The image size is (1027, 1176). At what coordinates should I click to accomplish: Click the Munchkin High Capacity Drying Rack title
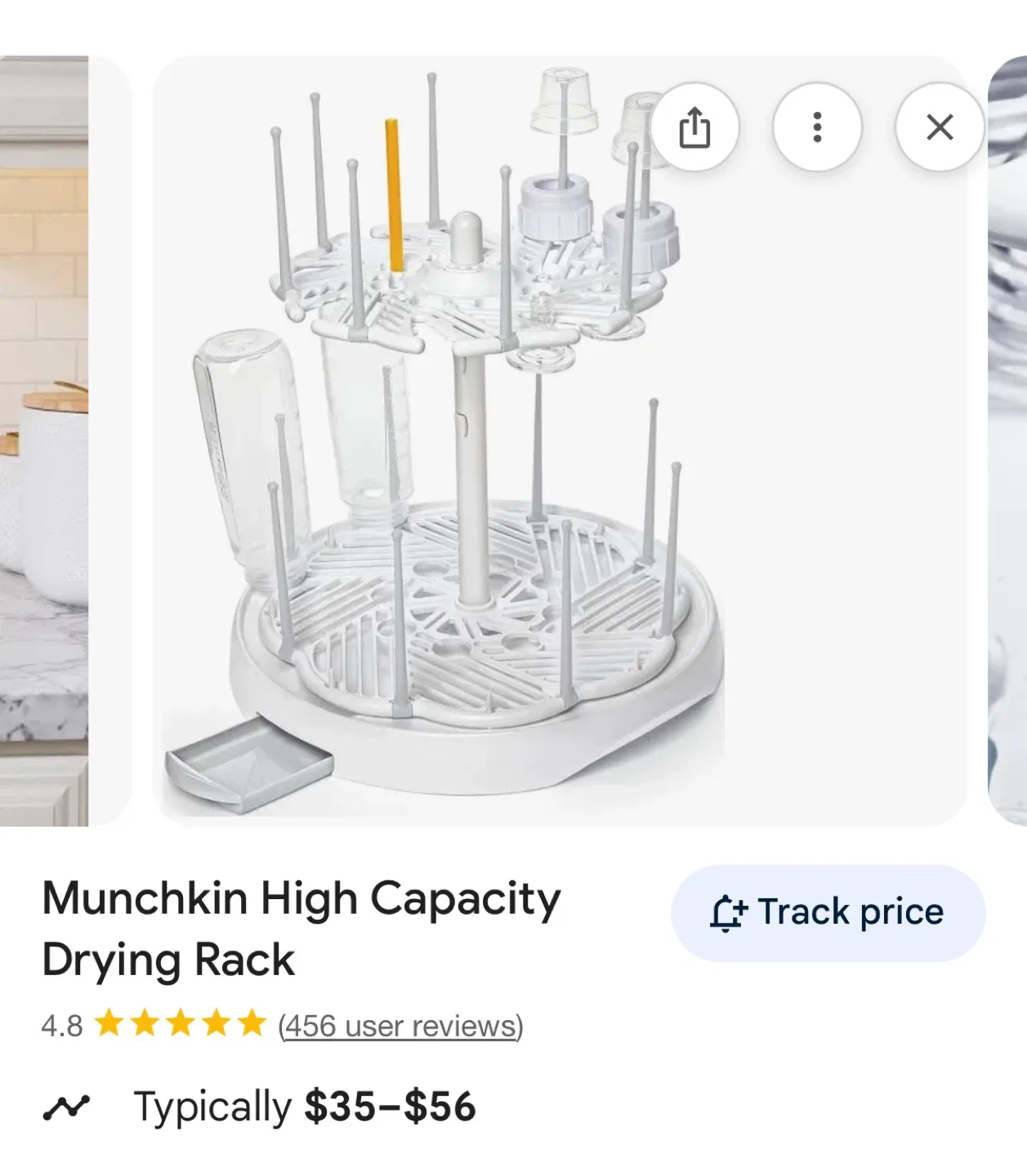301,929
